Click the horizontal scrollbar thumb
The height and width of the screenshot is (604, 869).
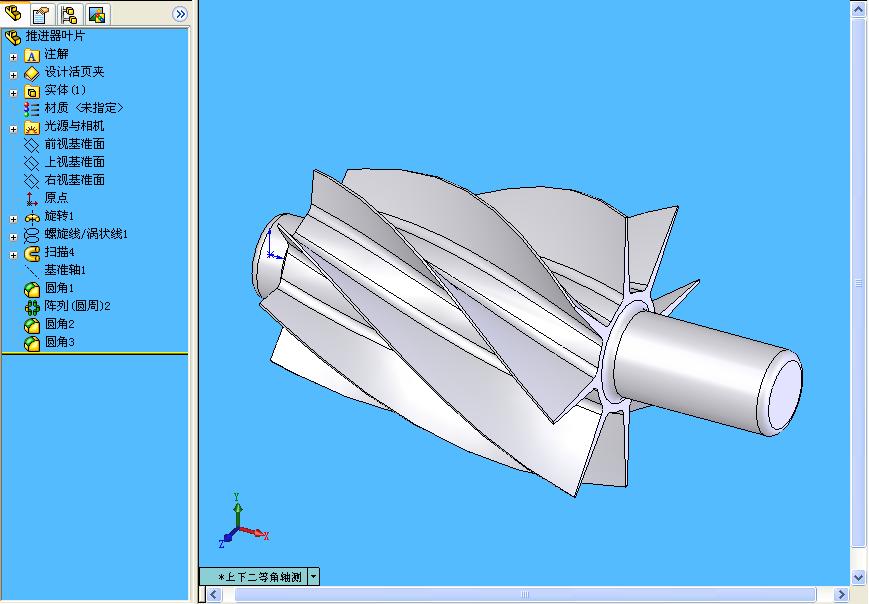[x=525, y=595]
